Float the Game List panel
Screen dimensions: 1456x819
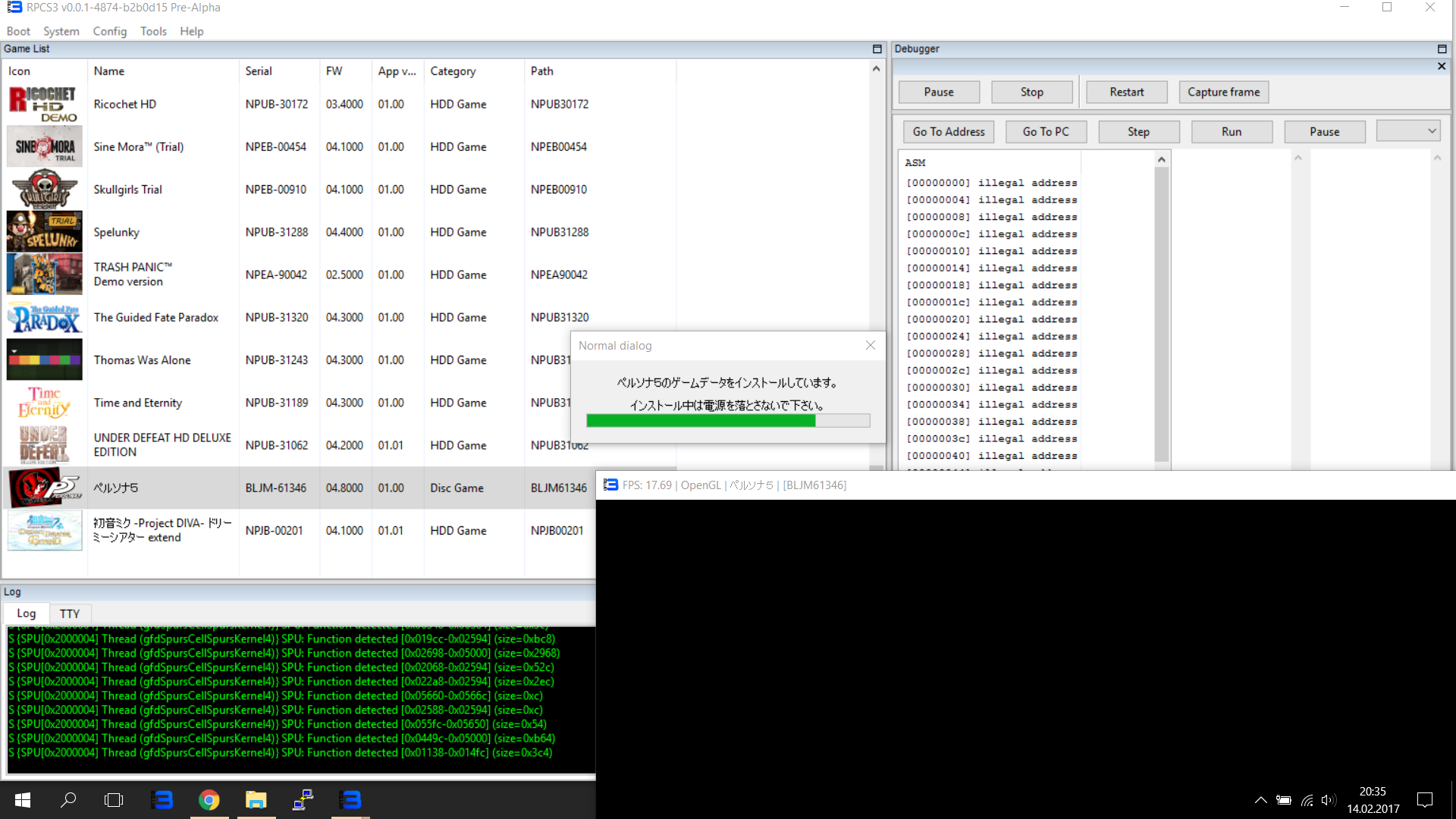click(877, 49)
